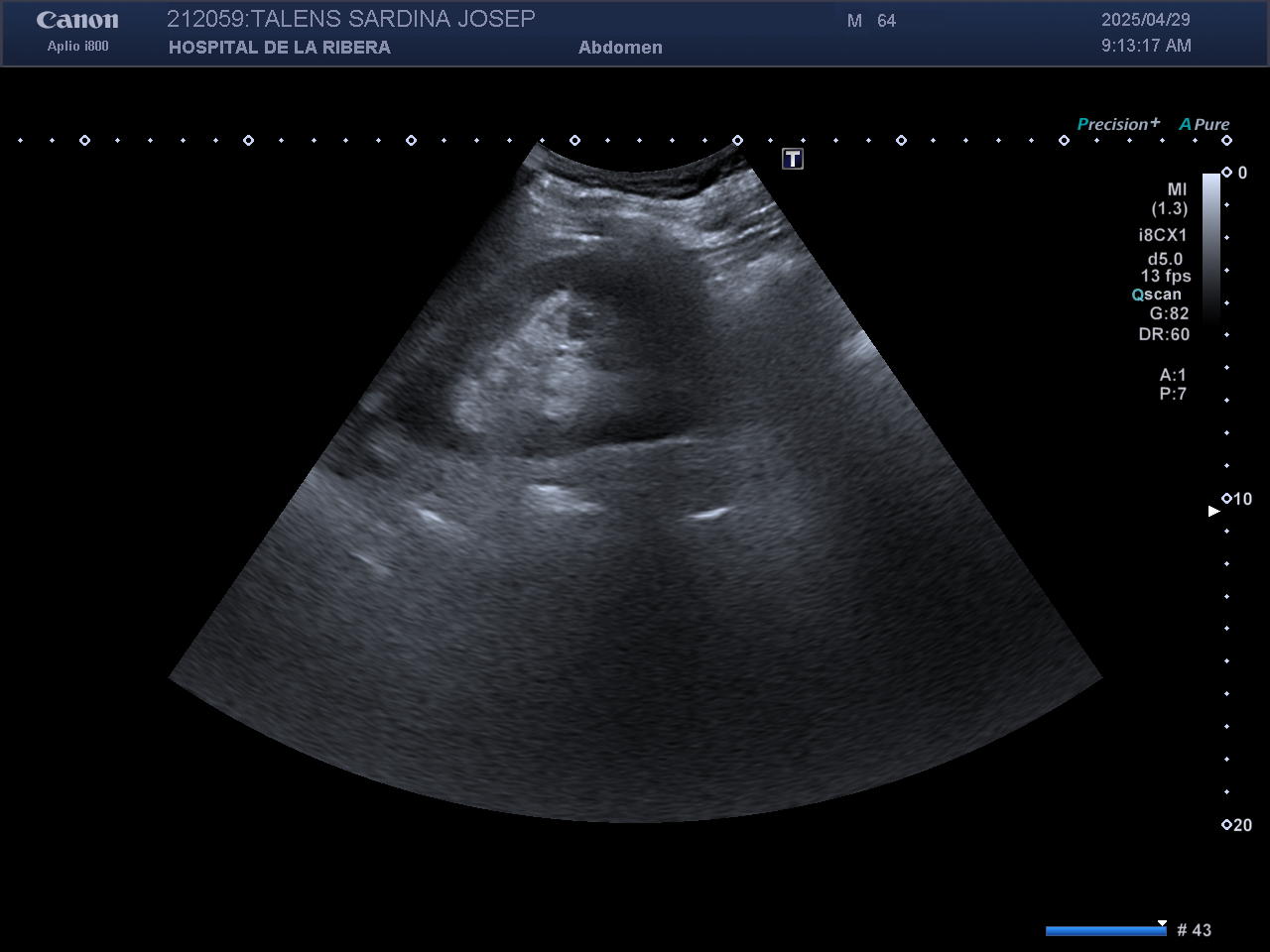The height and width of the screenshot is (952, 1270).
Task: Click the # 43 frame counter
Action: (1194, 930)
